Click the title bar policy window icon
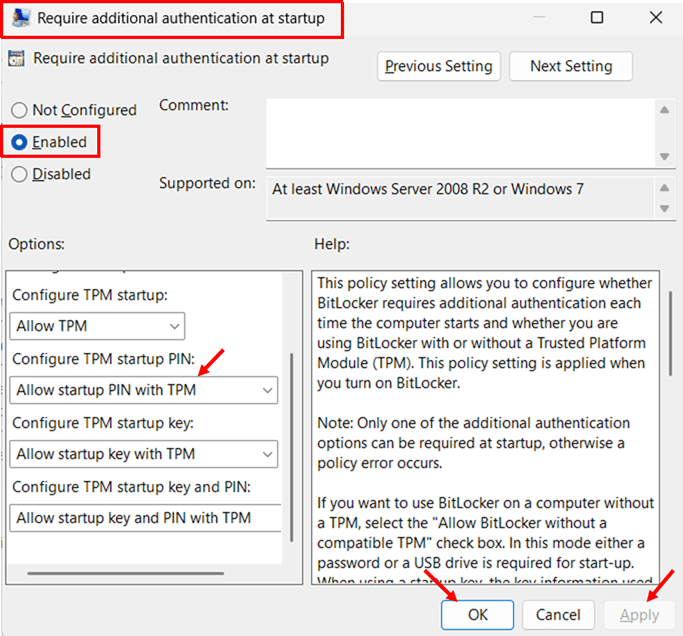683x636 pixels. (16, 18)
